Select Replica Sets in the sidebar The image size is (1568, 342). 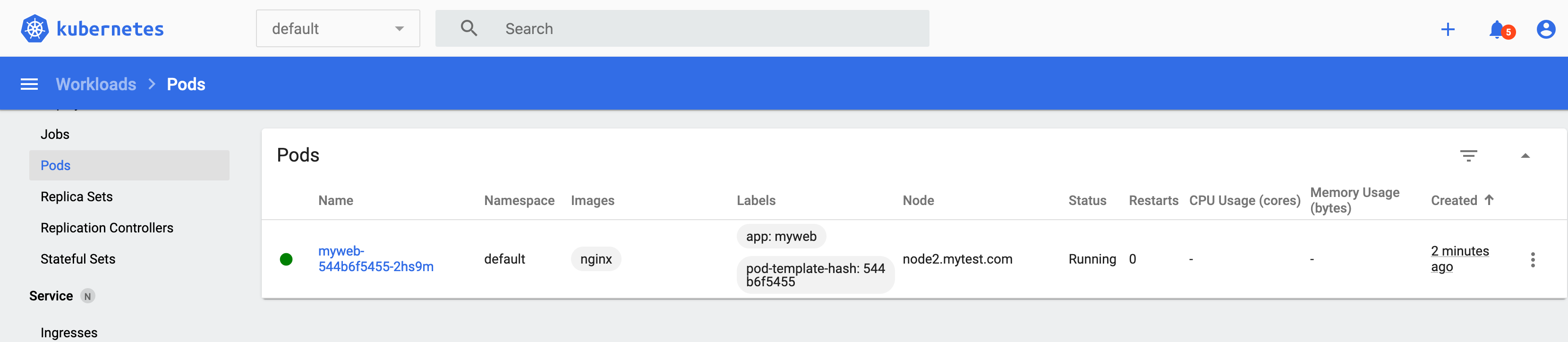[77, 197]
